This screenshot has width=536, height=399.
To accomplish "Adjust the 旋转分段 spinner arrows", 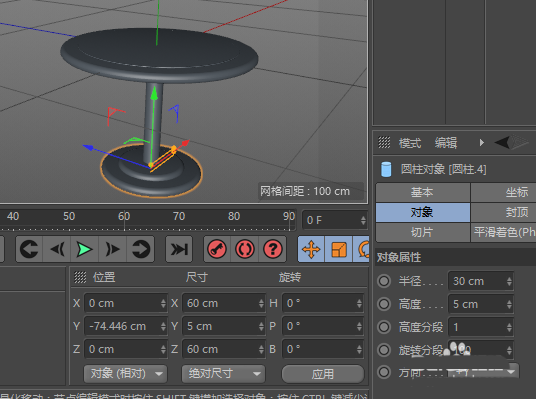I will point(509,350).
